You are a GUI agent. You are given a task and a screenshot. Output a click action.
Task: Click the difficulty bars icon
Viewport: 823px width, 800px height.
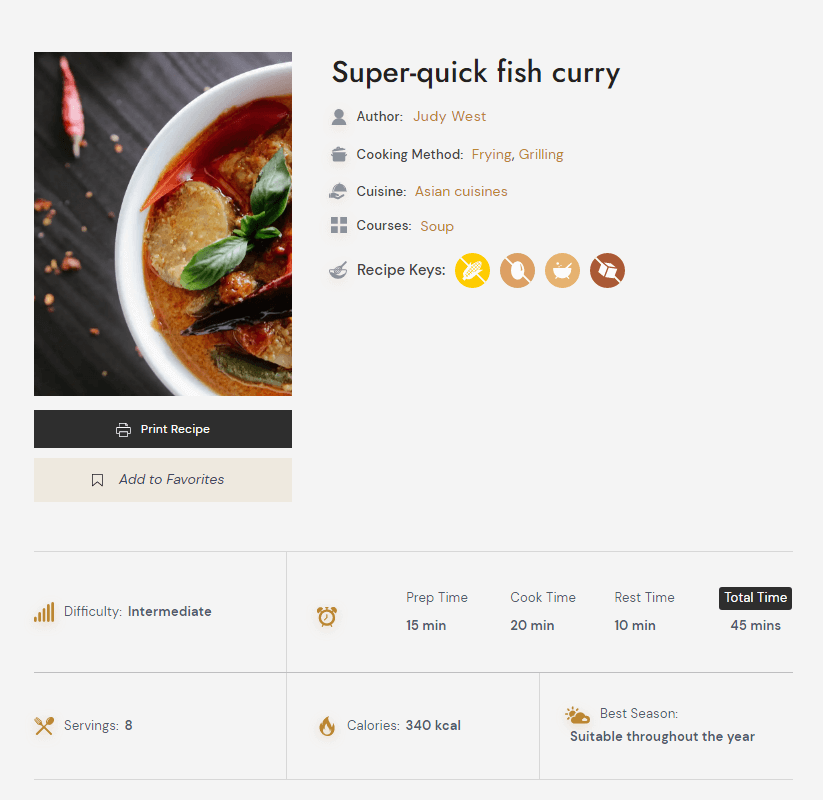point(44,612)
